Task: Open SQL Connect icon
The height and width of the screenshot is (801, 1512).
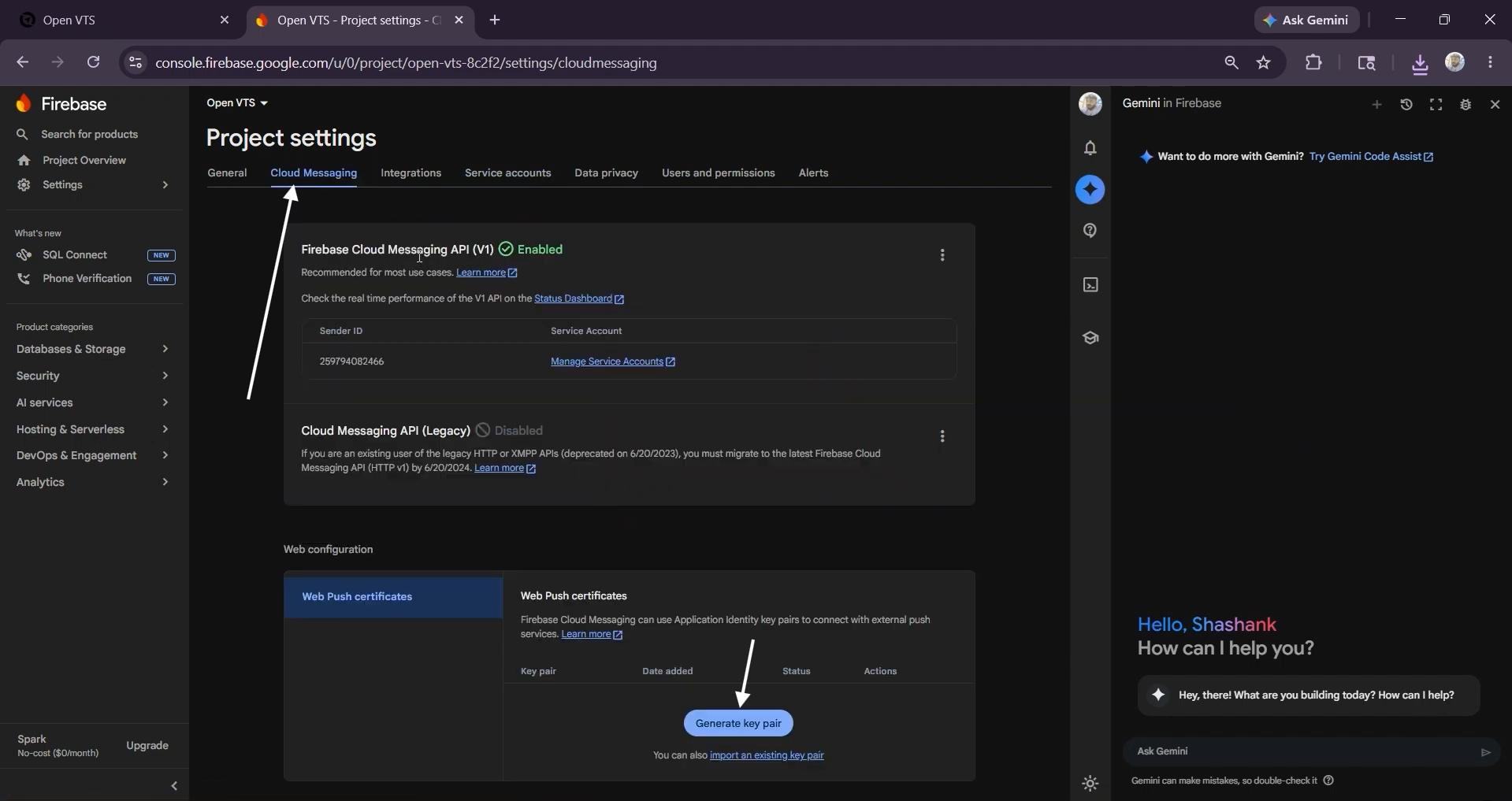Action: [x=24, y=255]
